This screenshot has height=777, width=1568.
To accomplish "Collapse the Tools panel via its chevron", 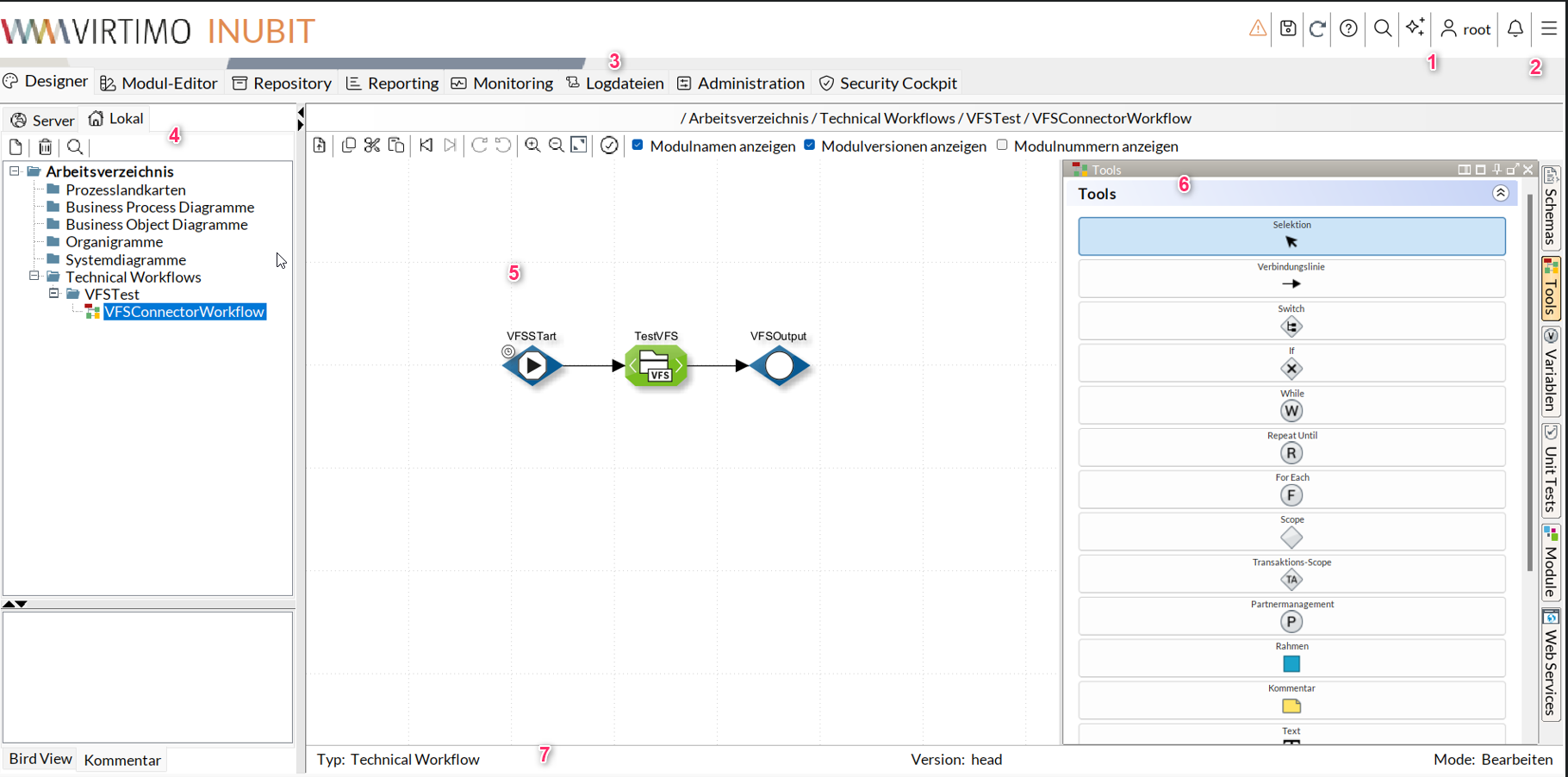I will pyautogui.click(x=1501, y=193).
